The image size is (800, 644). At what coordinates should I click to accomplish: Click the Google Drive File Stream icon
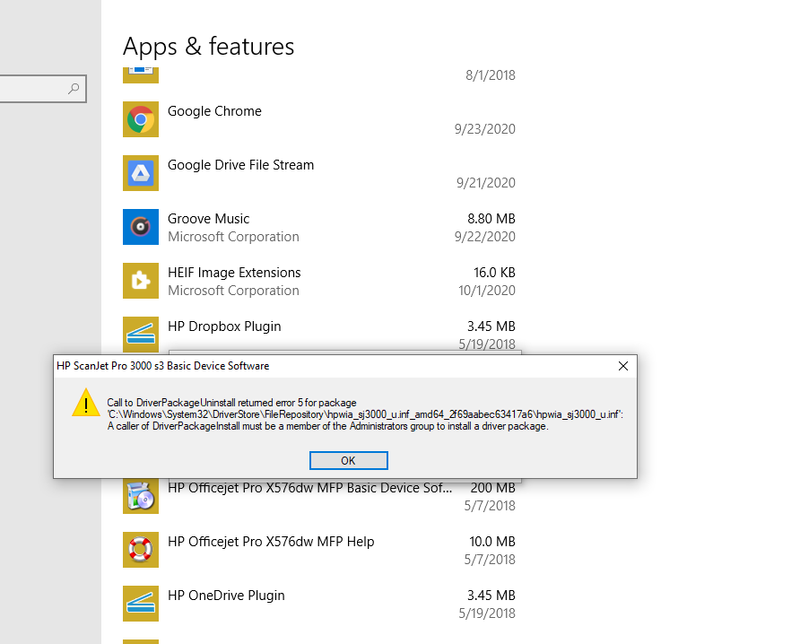[140, 173]
